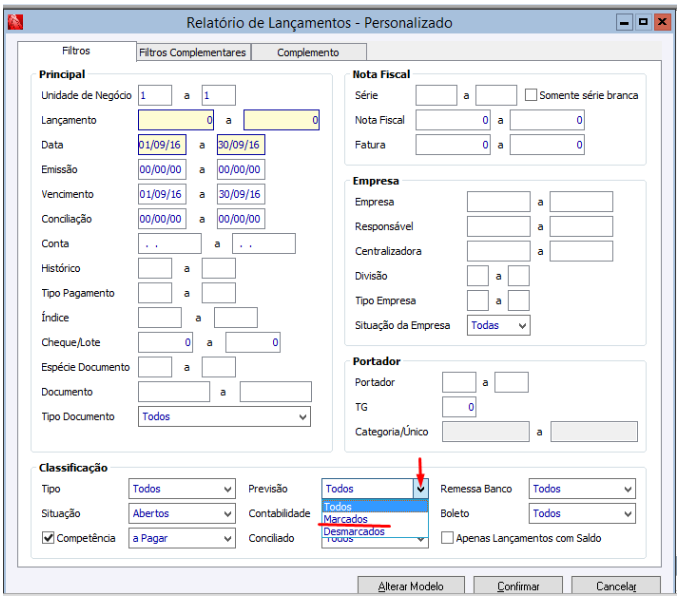Screen dimensions: 681x596
Task: Click the Documento start field
Action: point(174,392)
